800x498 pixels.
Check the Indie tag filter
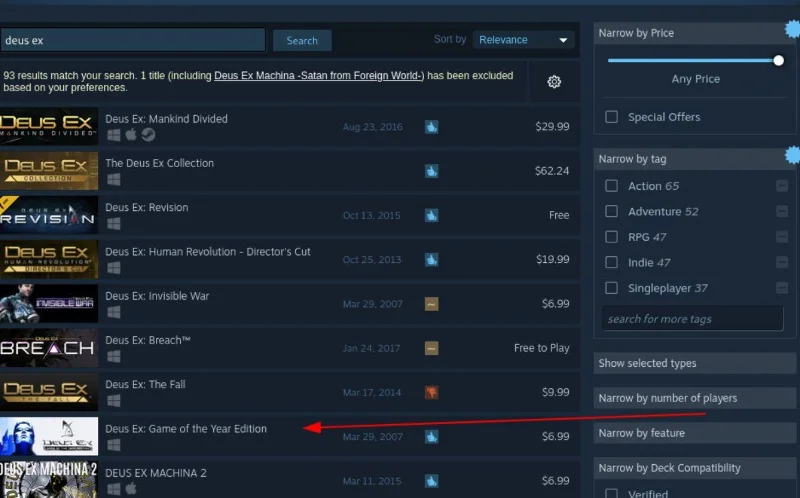pos(611,262)
